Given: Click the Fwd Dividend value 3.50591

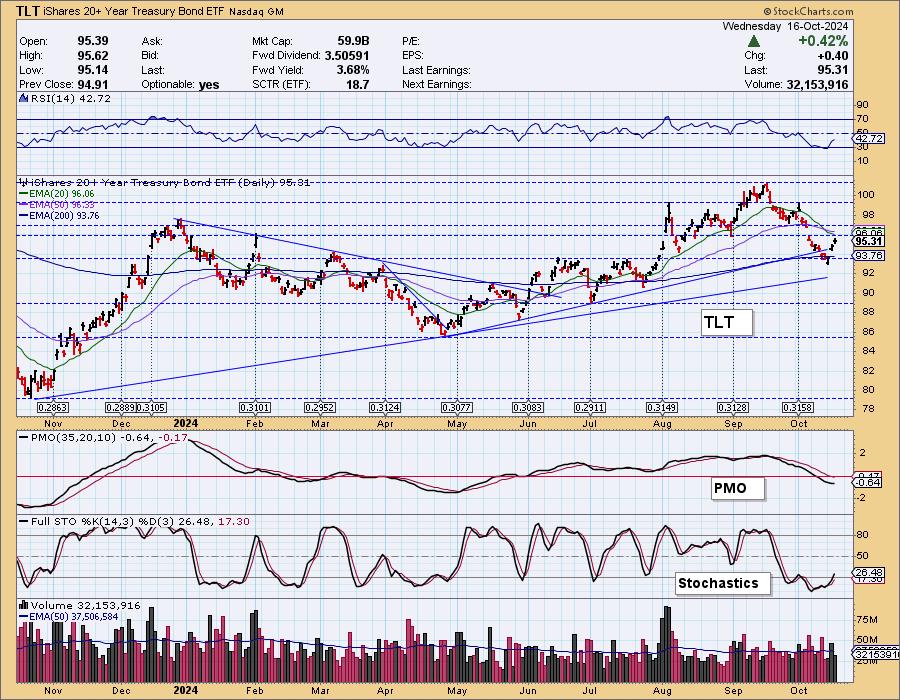Looking at the screenshot, I should click(347, 56).
